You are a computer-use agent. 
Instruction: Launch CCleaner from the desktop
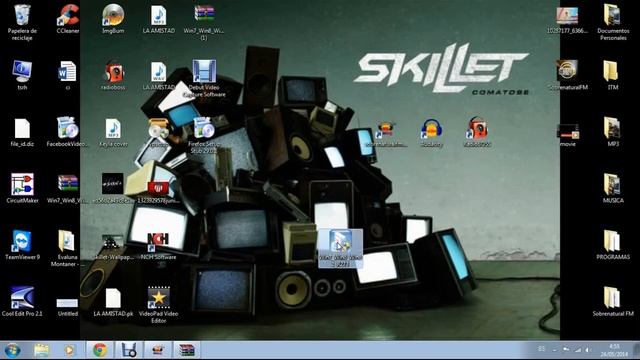pyautogui.click(x=68, y=19)
